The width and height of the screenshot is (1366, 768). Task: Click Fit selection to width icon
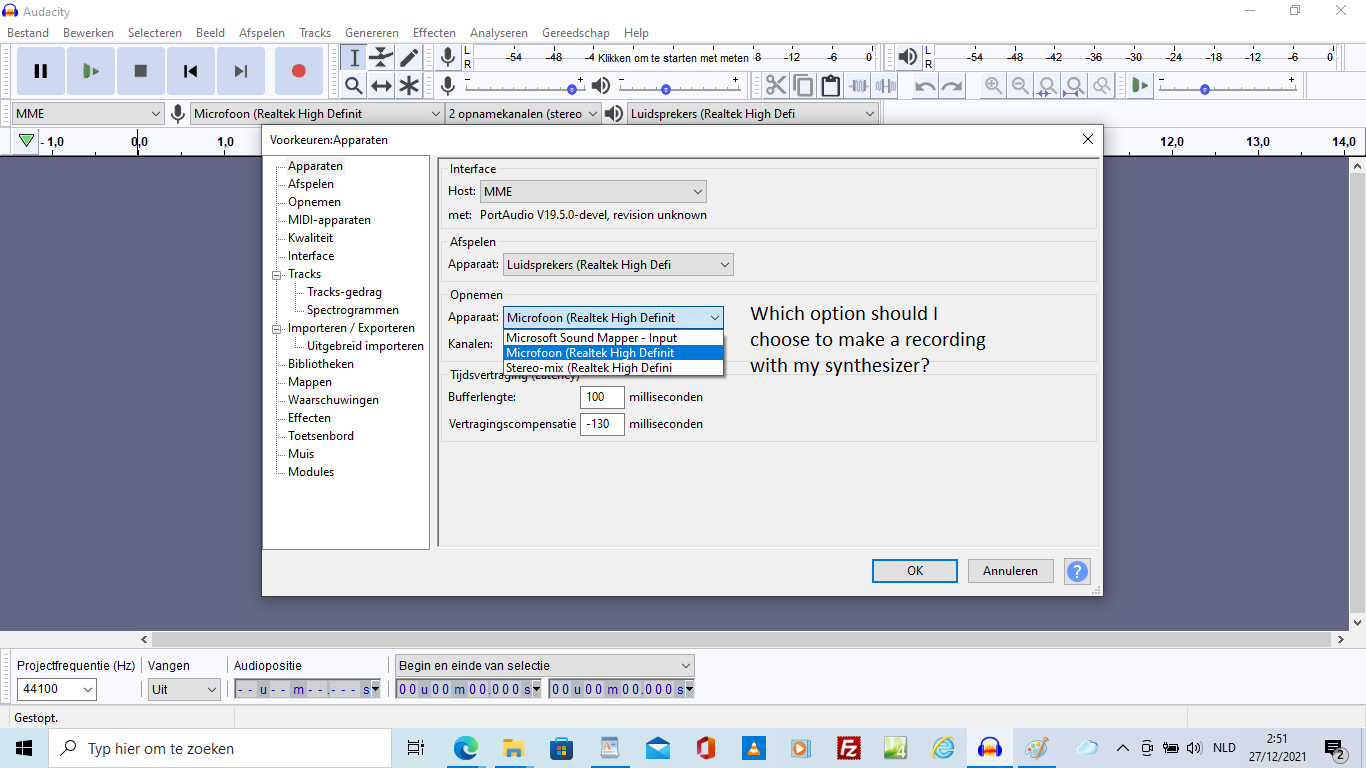1047,85
